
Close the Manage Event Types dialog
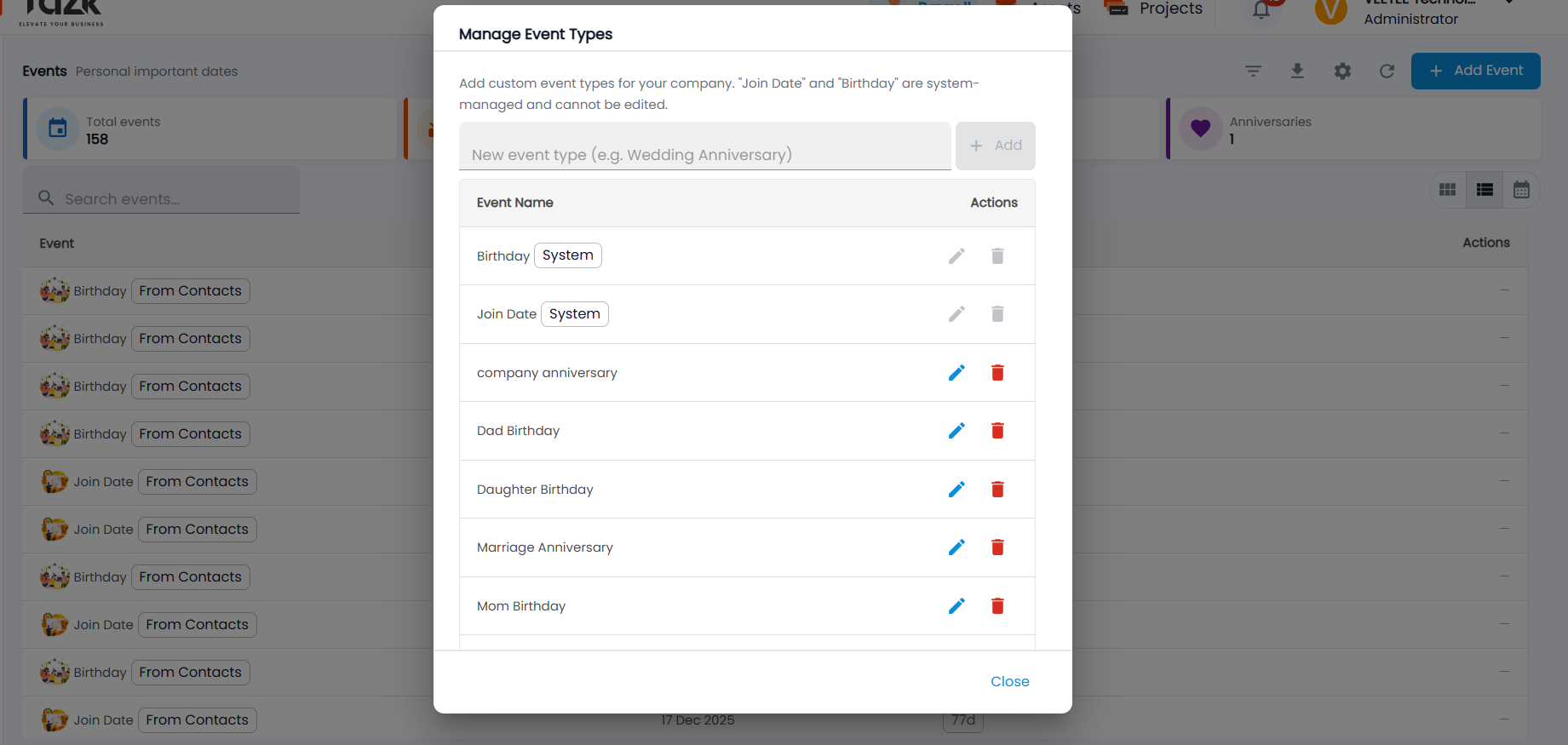click(x=1010, y=681)
